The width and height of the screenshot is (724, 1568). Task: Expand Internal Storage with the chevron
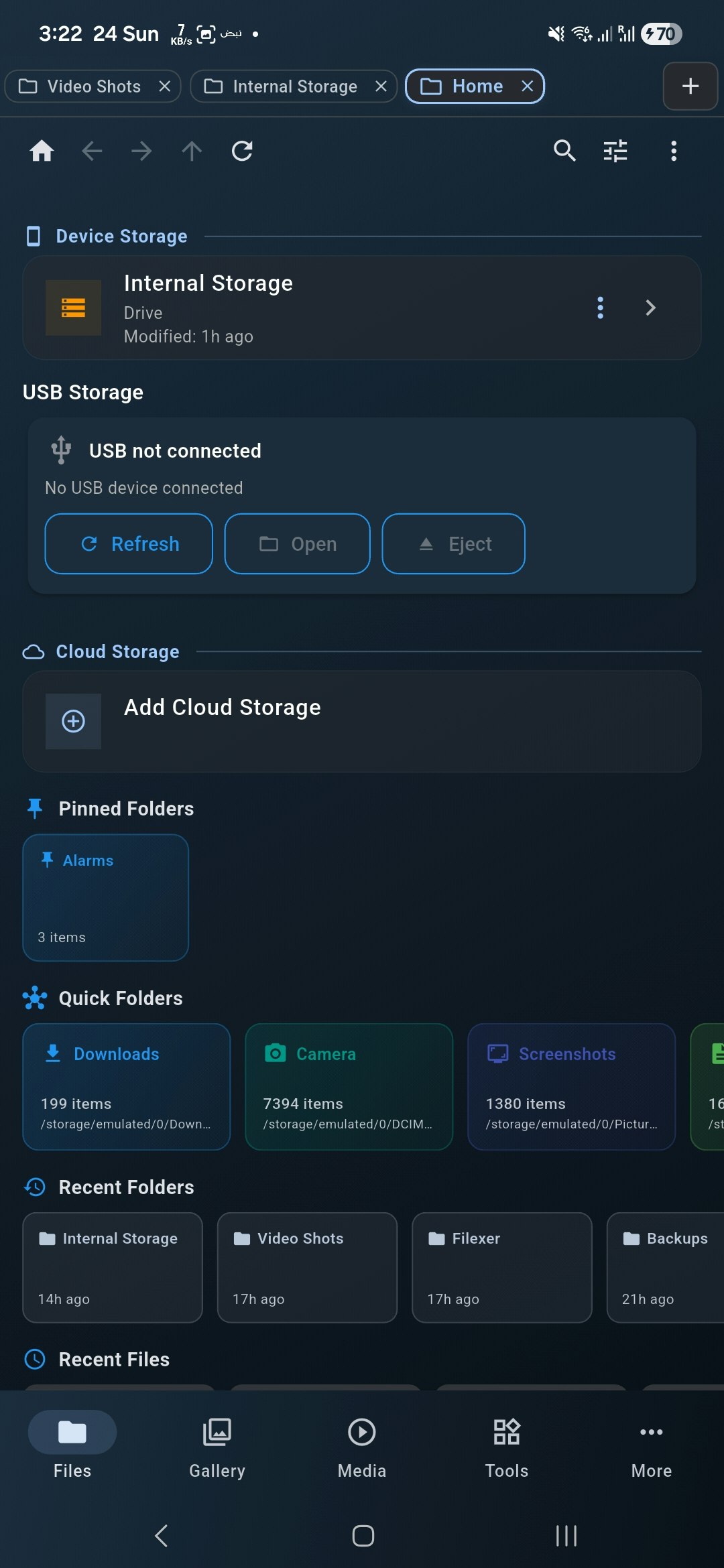point(650,308)
